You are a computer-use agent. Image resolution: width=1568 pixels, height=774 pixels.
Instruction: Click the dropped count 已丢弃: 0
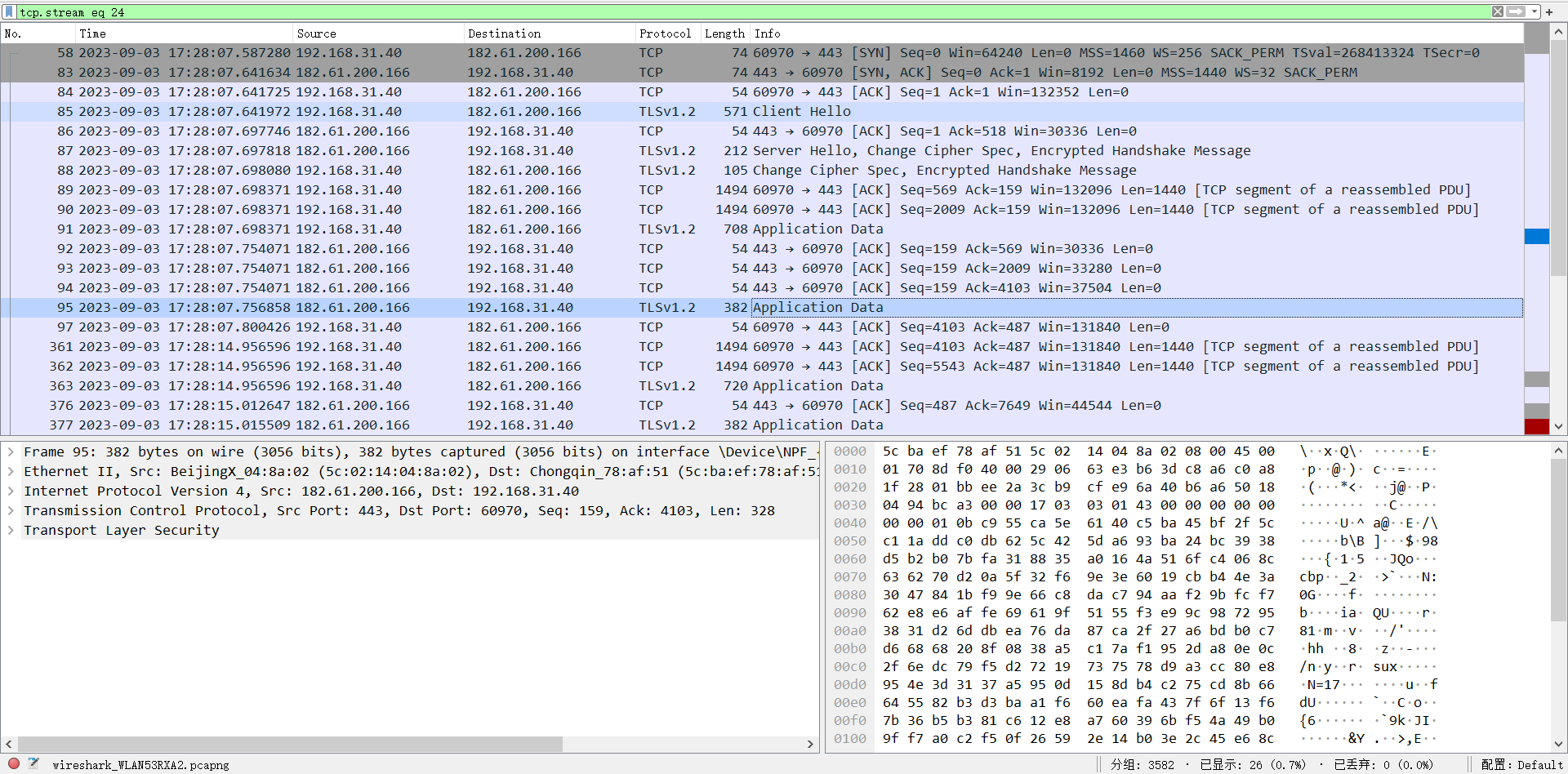pyautogui.click(x=1383, y=765)
